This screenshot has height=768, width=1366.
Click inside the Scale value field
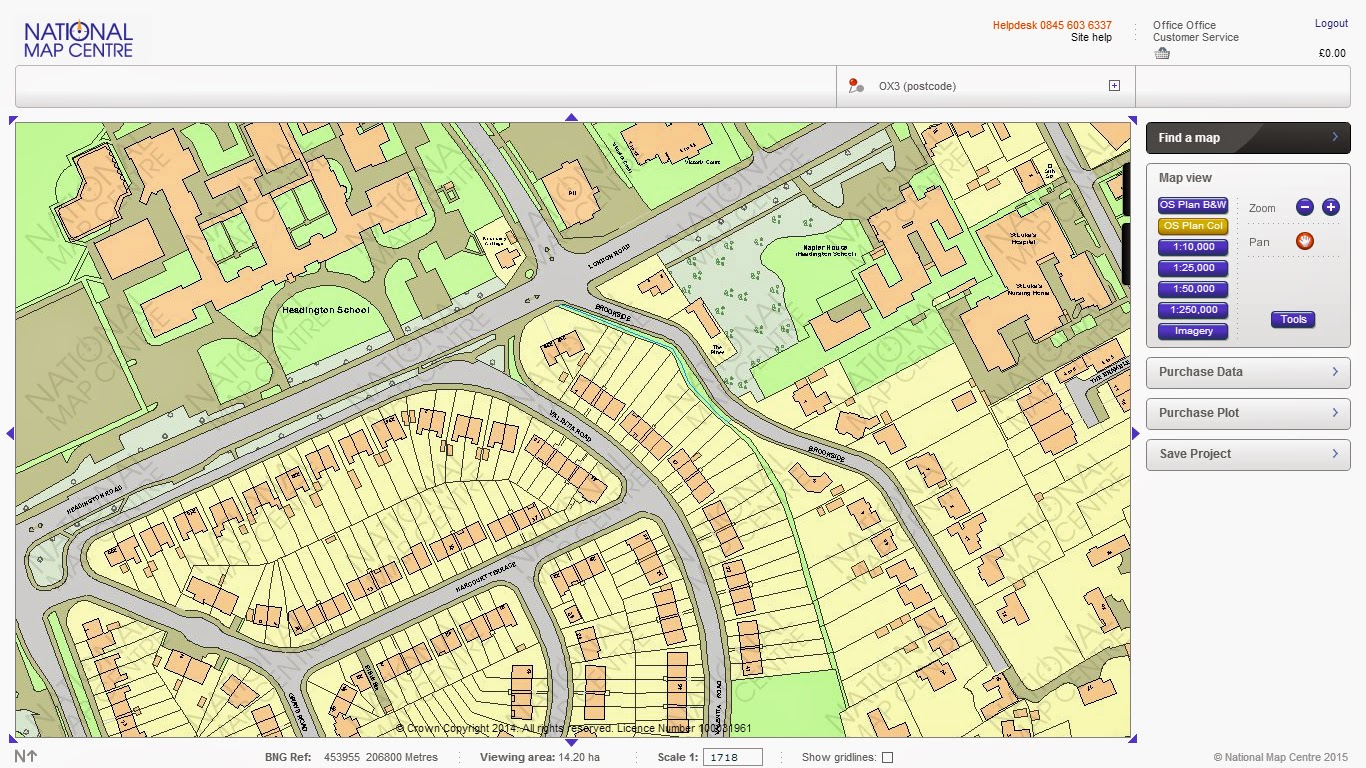733,757
